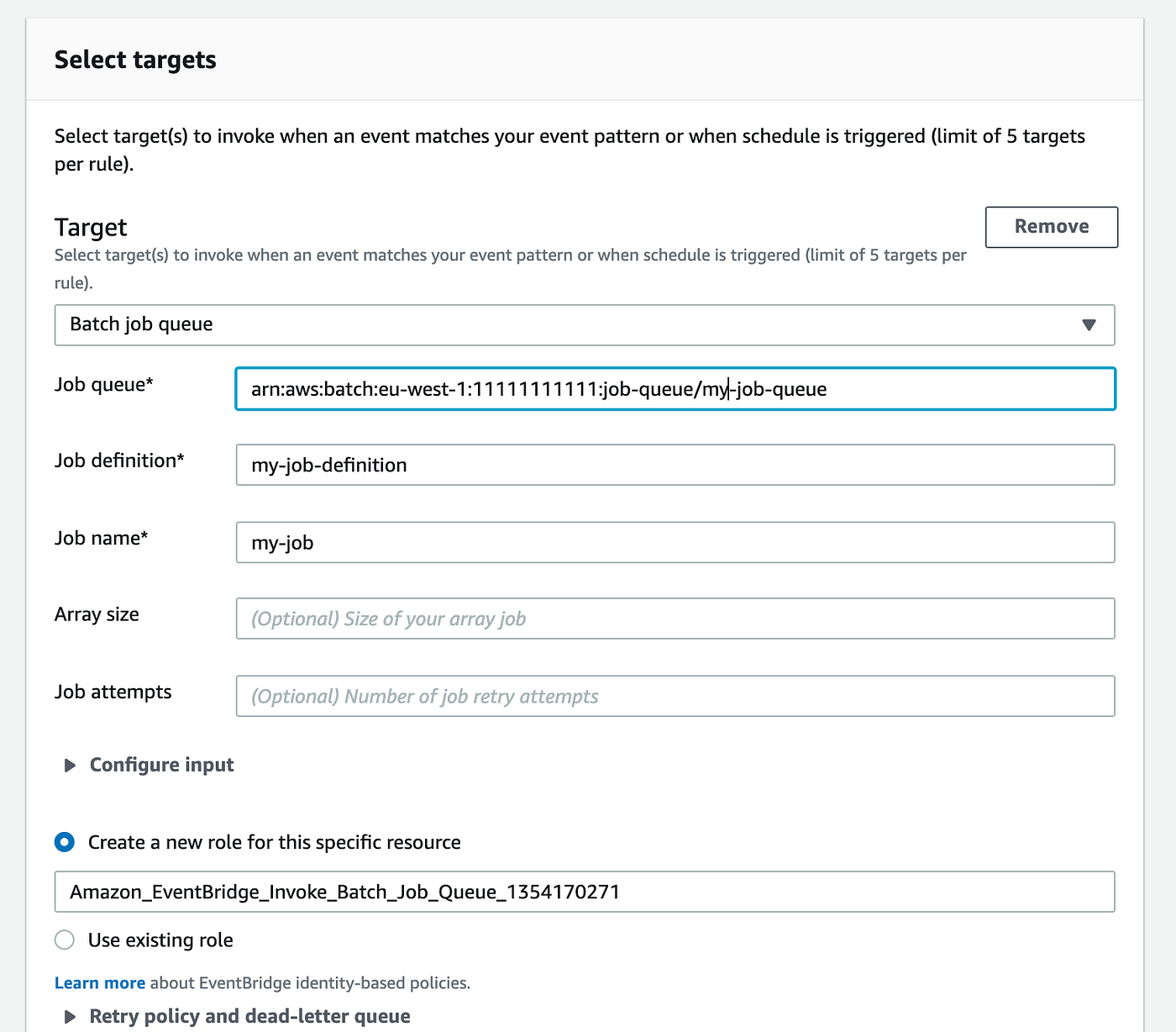This screenshot has height=1032, width=1176.
Task: Expand Retry policy and dead-letter queue
Action: coord(249,1017)
